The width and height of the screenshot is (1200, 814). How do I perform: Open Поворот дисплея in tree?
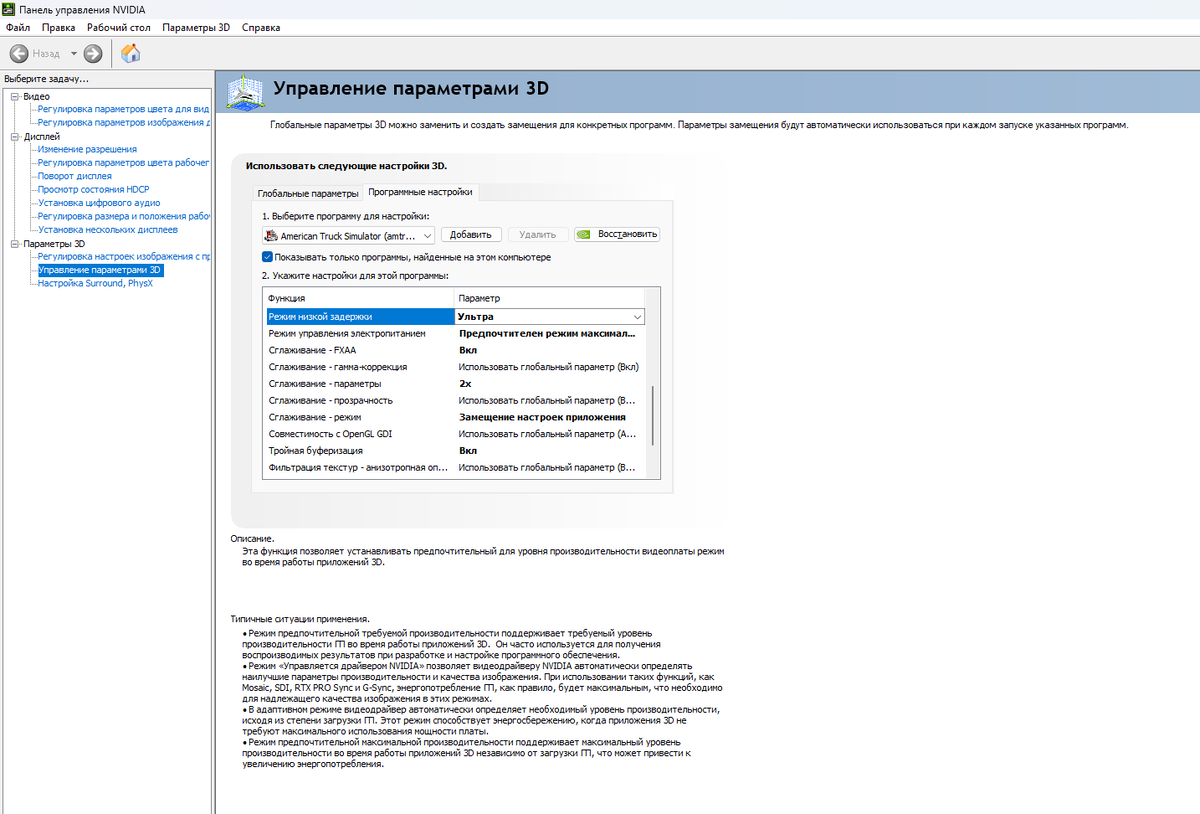coord(74,176)
